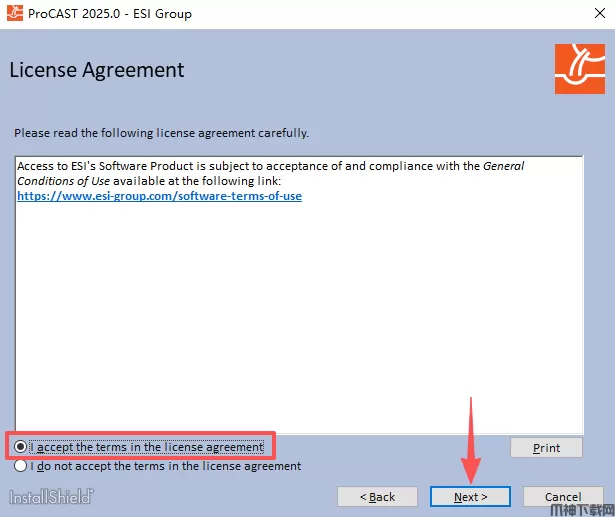Click the Print button

pos(546,448)
